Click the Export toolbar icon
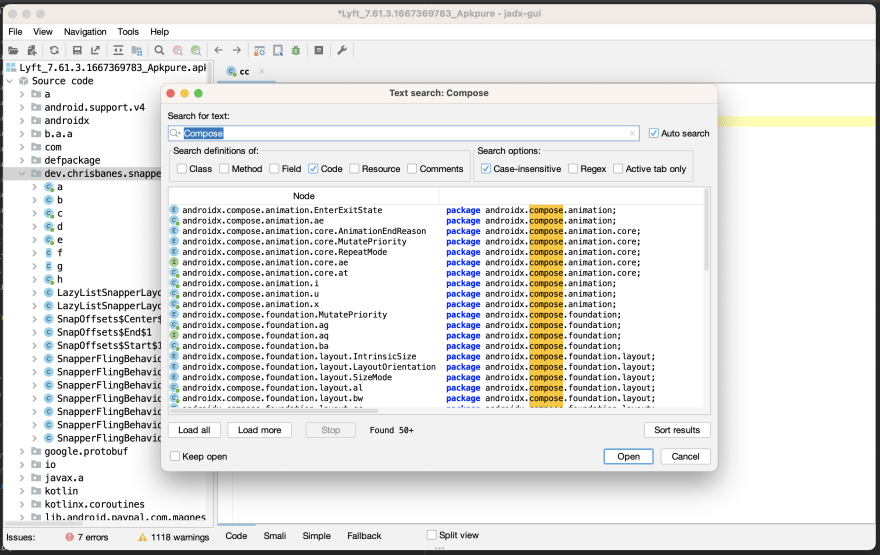880x555 pixels. coord(95,51)
